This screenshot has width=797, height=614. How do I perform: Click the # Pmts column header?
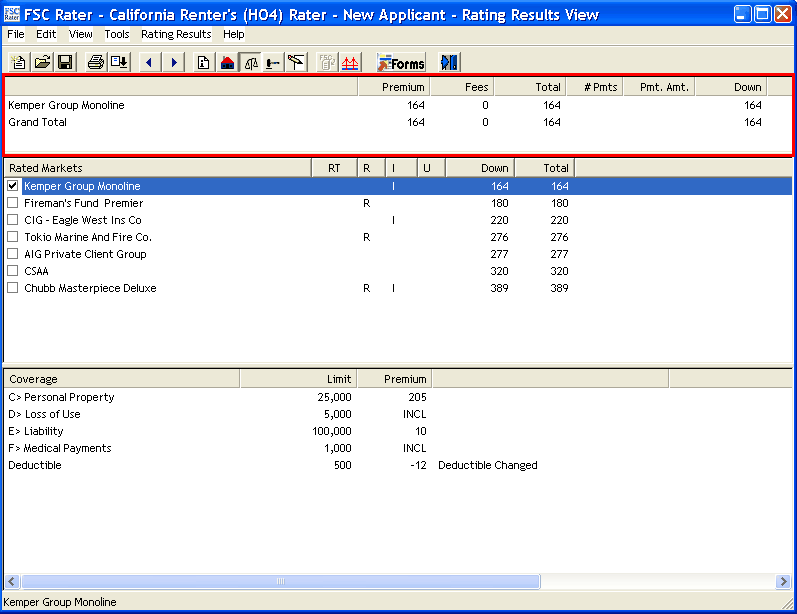pos(595,87)
